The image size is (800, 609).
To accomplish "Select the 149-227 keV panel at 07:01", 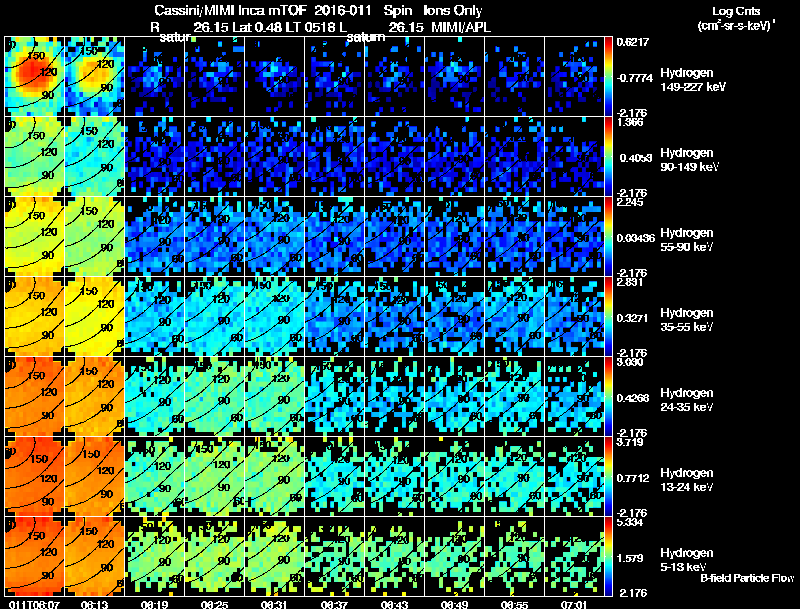I will pos(574,76).
